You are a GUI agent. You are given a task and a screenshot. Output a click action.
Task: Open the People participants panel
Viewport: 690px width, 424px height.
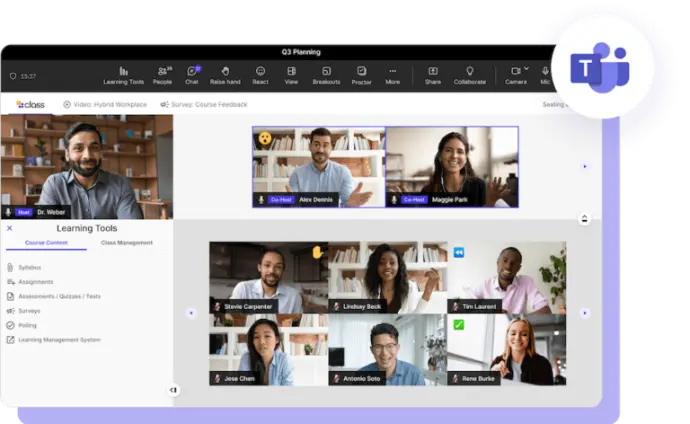click(x=162, y=74)
